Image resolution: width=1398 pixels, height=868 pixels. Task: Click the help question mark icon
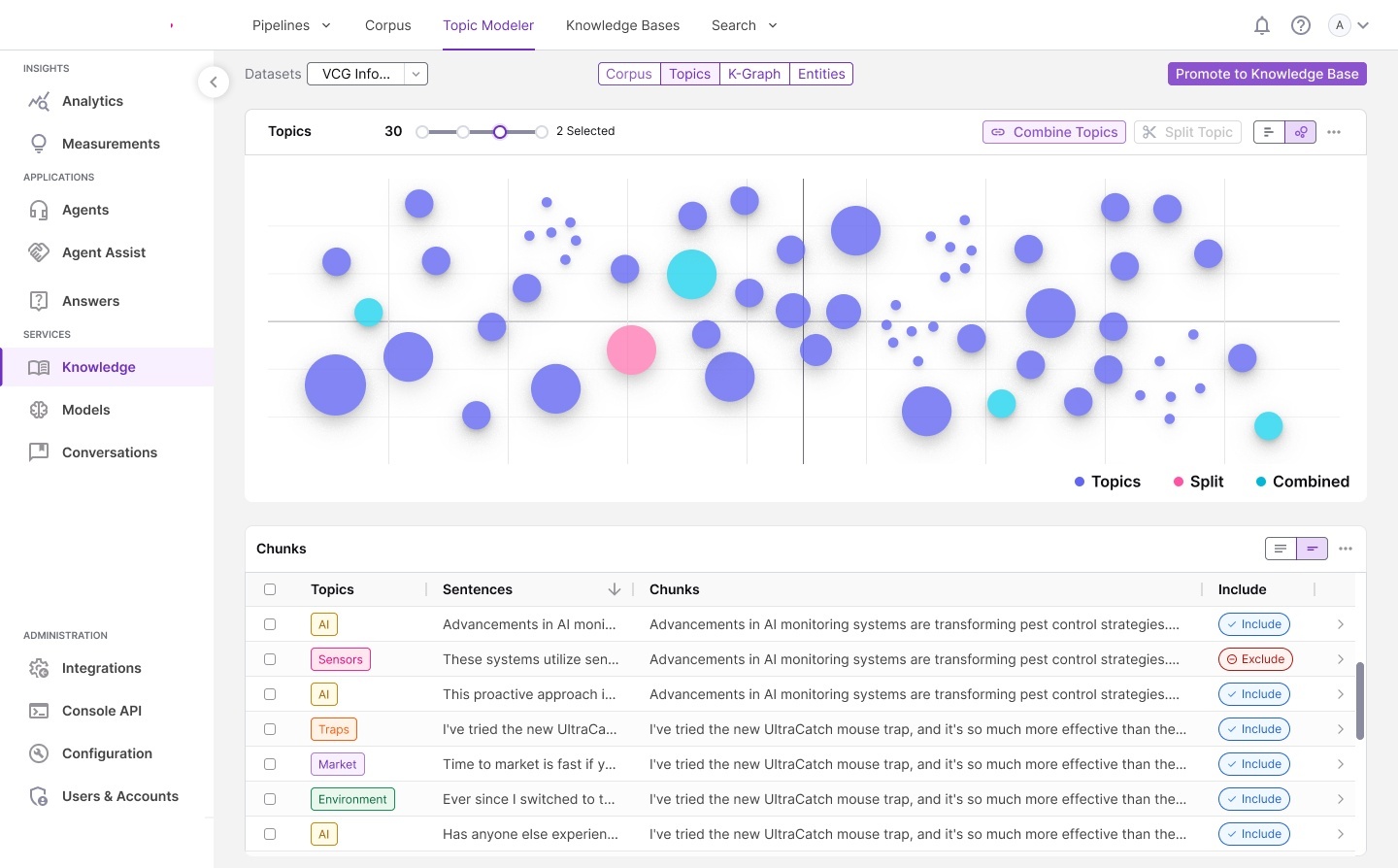[x=1301, y=26]
